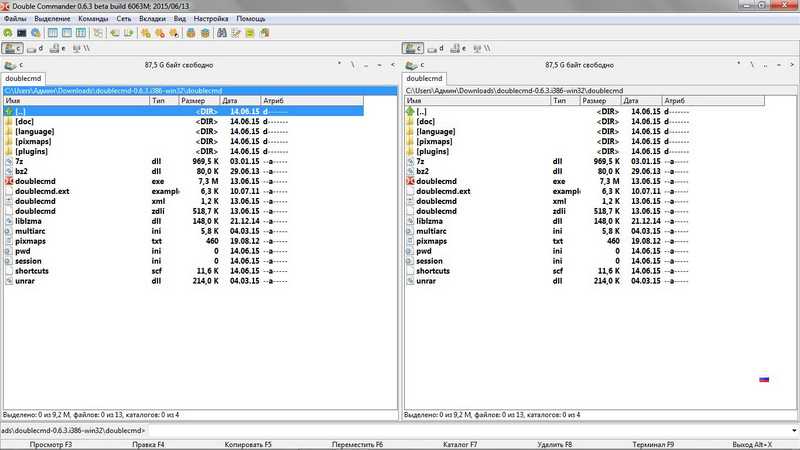Open the Команды menu

93,19
